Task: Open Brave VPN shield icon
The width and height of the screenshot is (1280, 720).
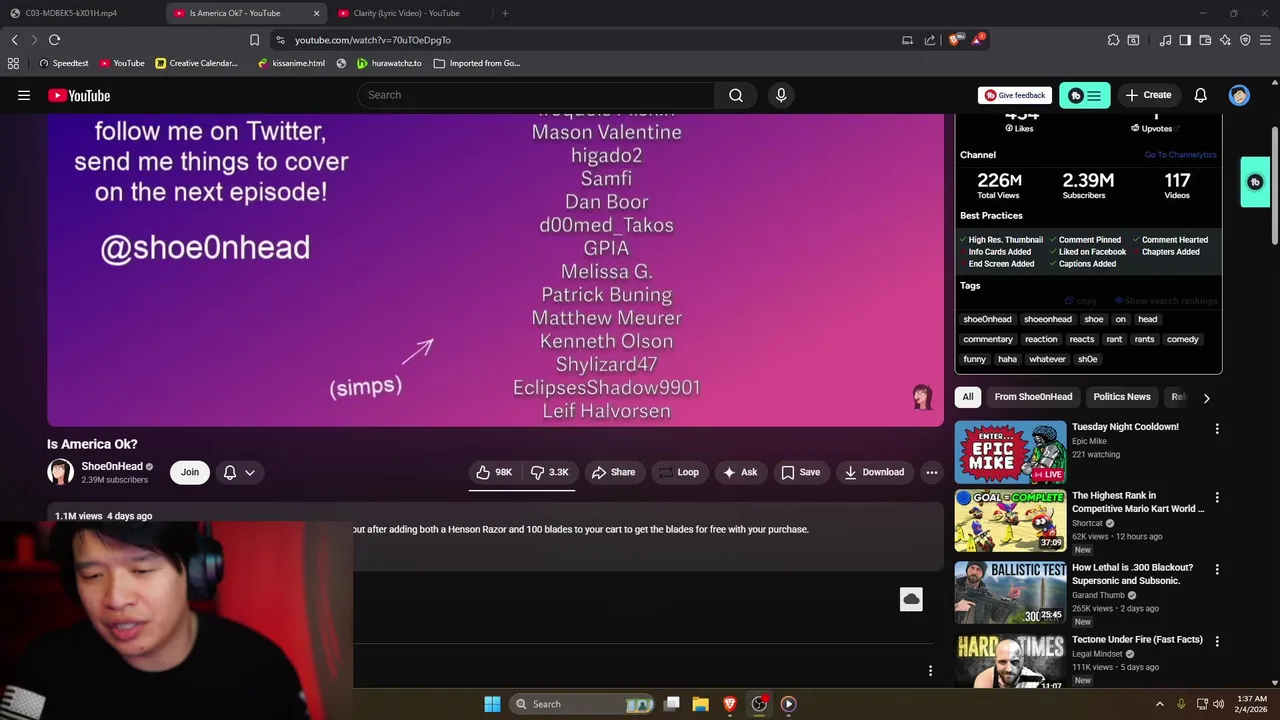Action: (1245, 40)
